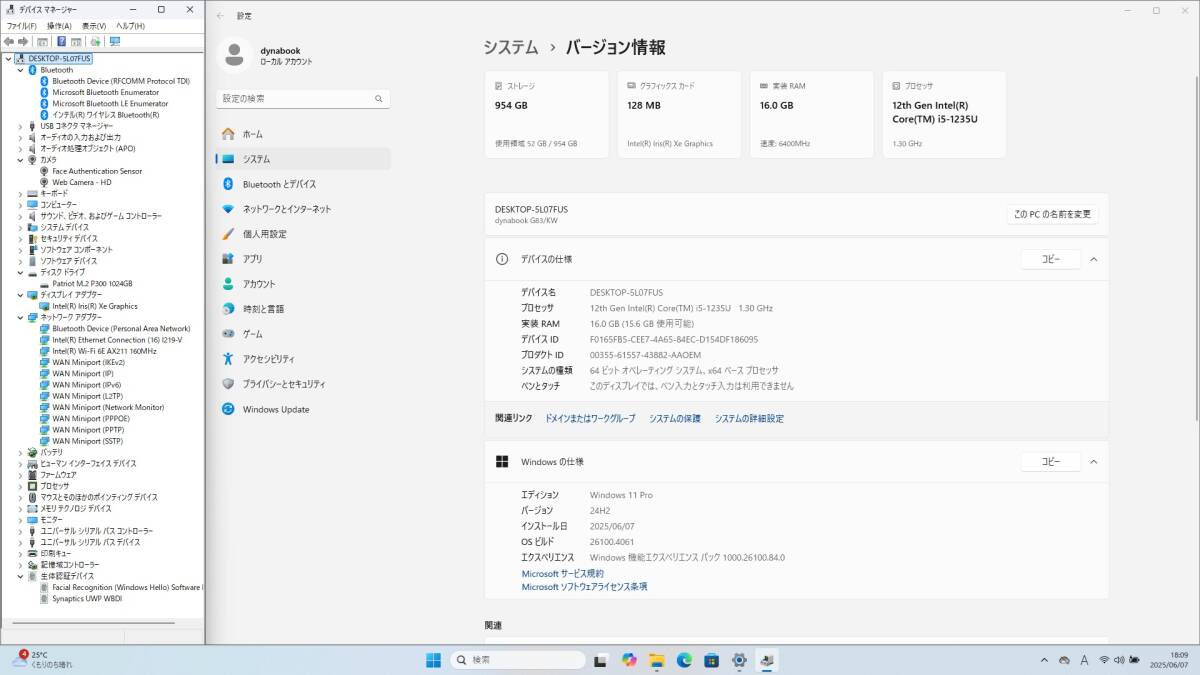Viewport: 1200px width, 675px height.
Task: Open ドメインまたはワークグループ link
Action: [590, 419]
